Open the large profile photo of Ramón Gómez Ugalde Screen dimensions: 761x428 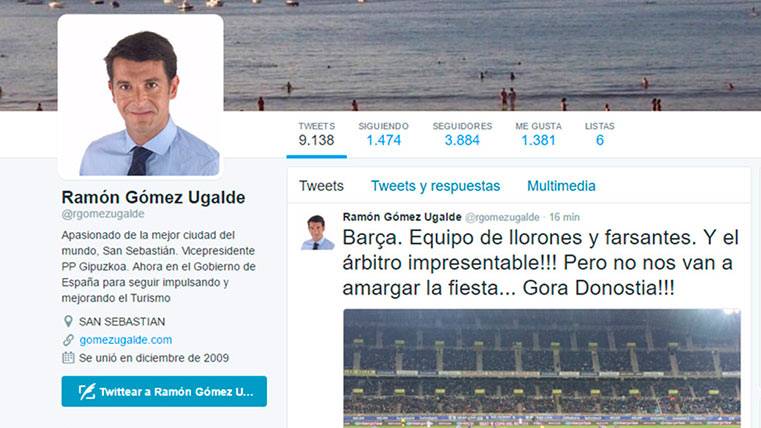pyautogui.click(x=141, y=97)
